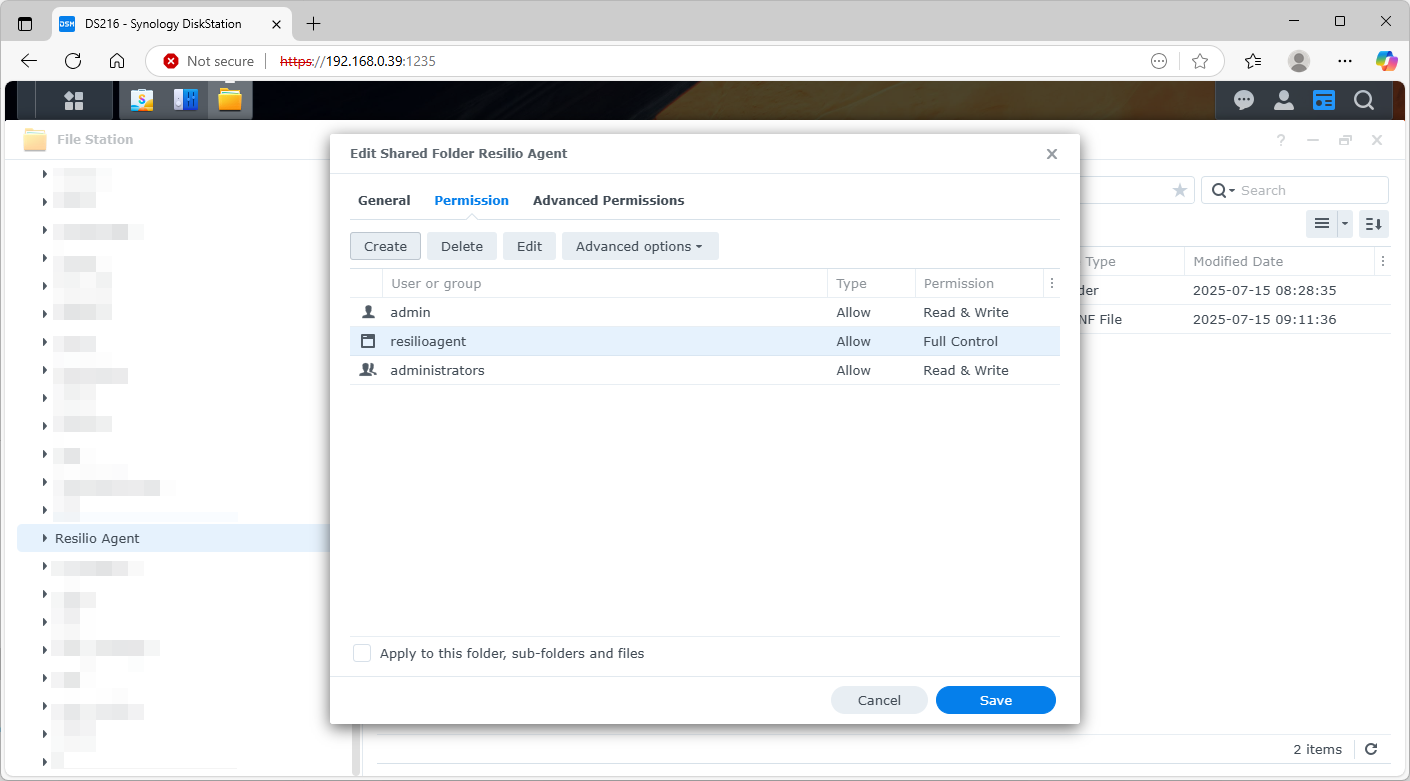Open DSM system search magnifier
The image size is (1410, 781).
tap(1364, 100)
